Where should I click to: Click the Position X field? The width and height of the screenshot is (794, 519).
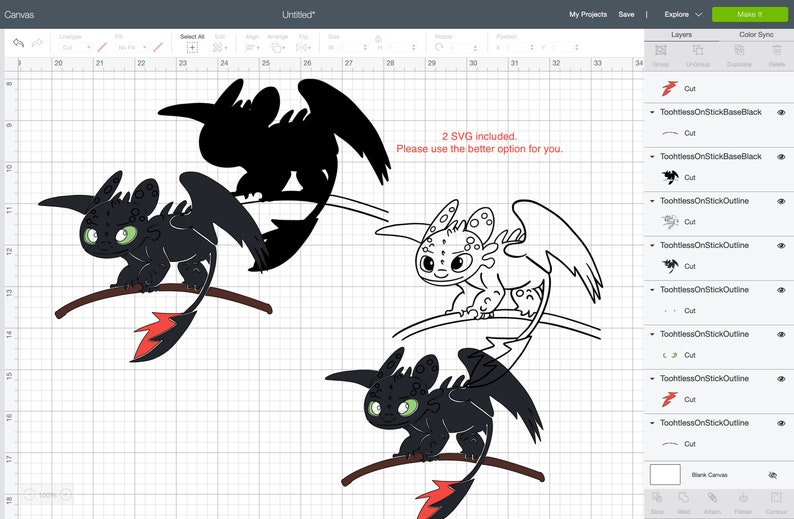(519, 48)
